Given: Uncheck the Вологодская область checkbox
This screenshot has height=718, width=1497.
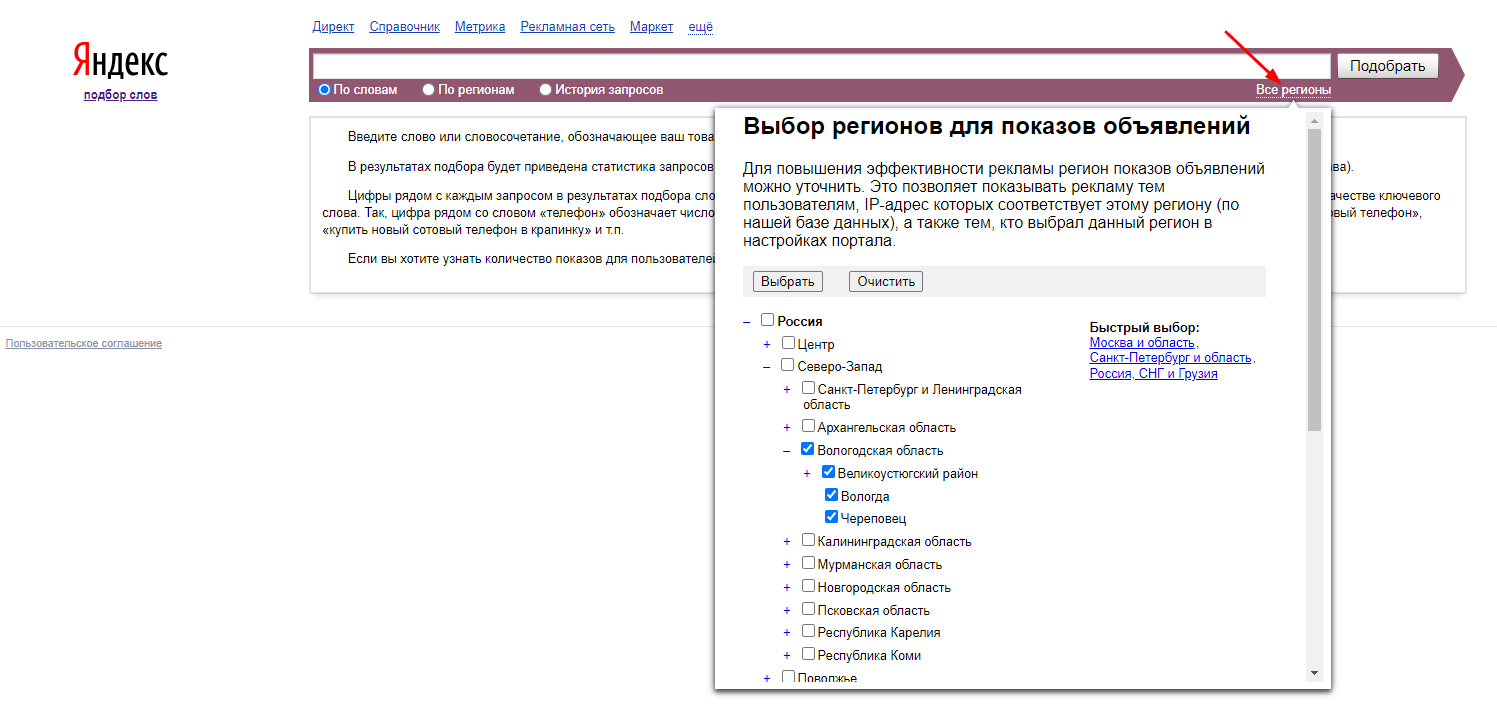Looking at the screenshot, I should tap(808, 449).
